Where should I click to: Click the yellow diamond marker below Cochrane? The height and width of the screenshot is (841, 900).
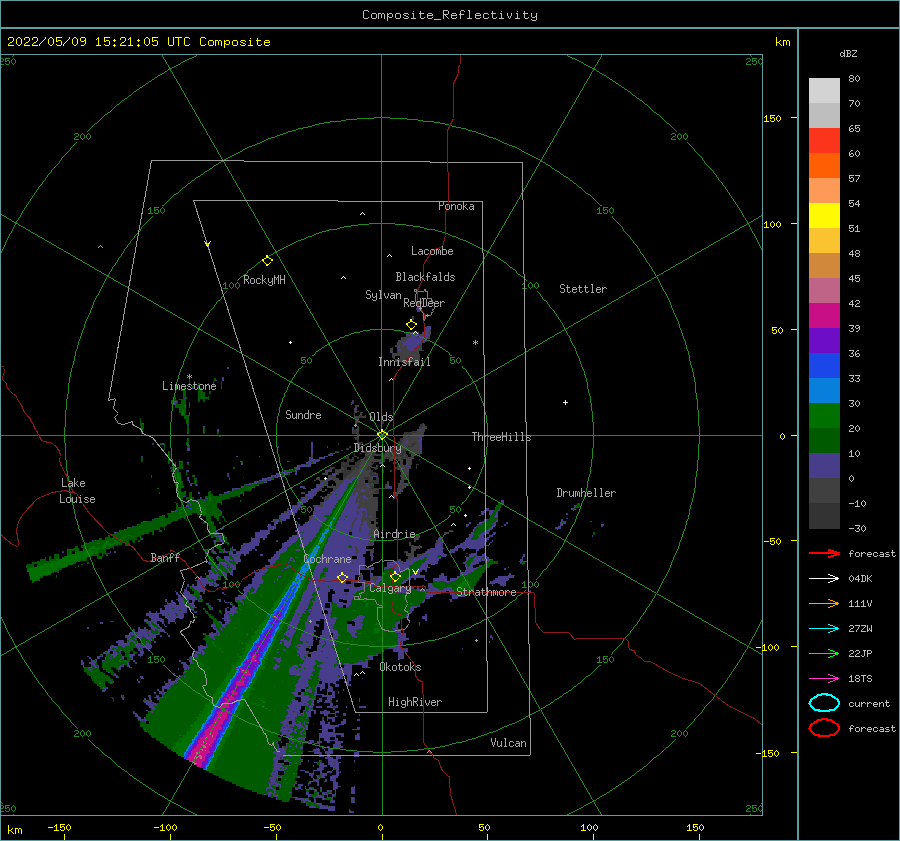pyautogui.click(x=343, y=577)
